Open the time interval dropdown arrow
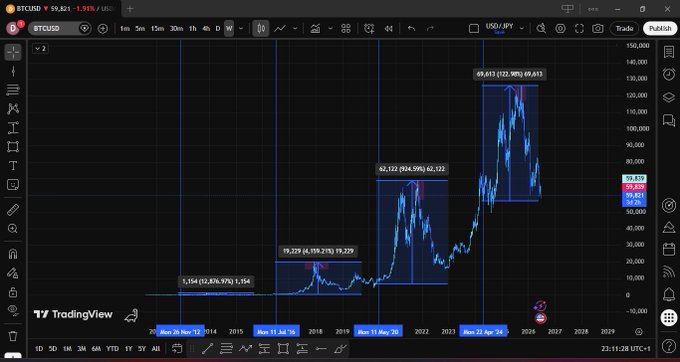 [241, 29]
